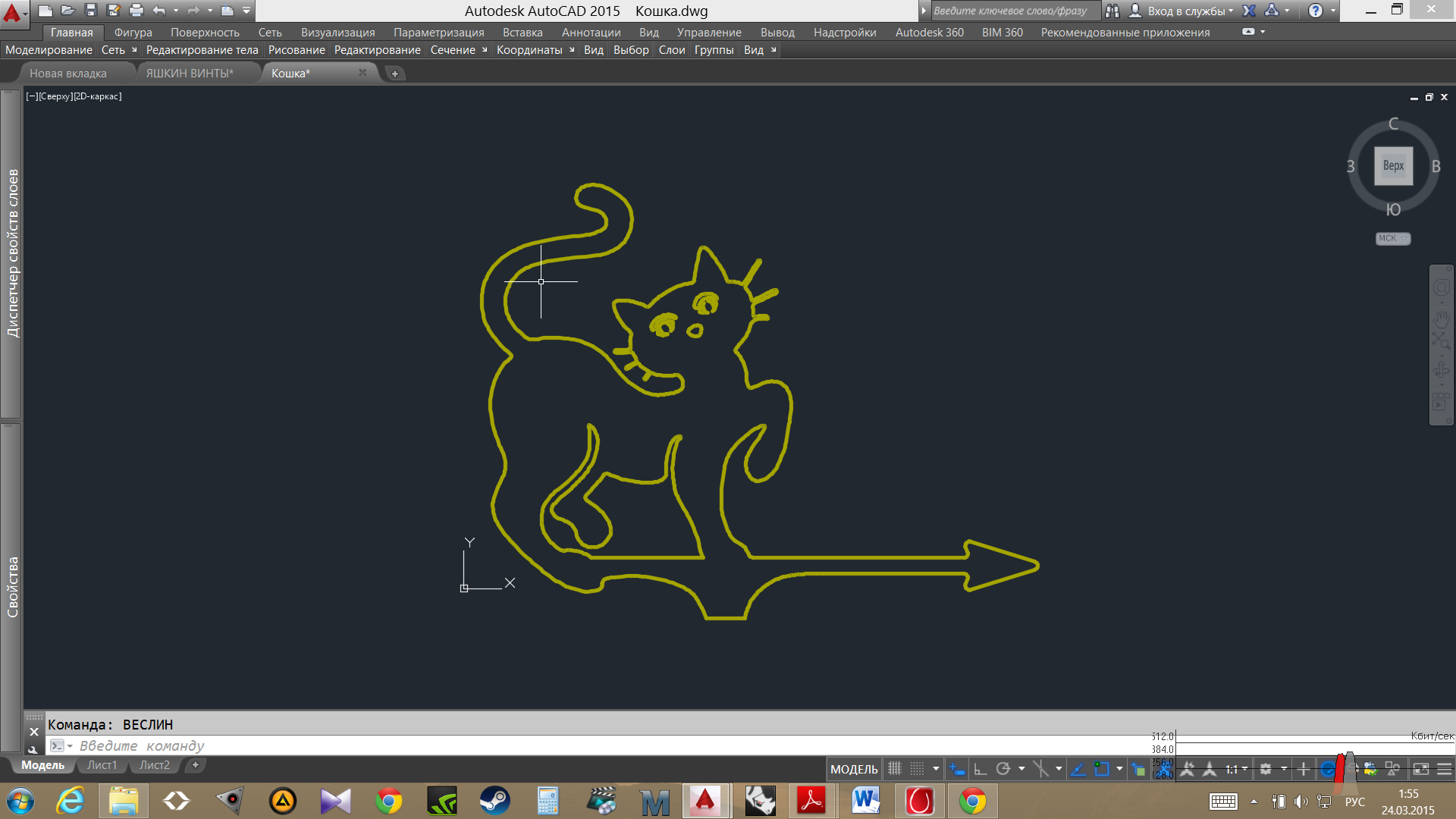Image resolution: width=1456 pixels, height=819 pixels.
Task: Toggle ortho mode in status bar
Action: tap(980, 769)
